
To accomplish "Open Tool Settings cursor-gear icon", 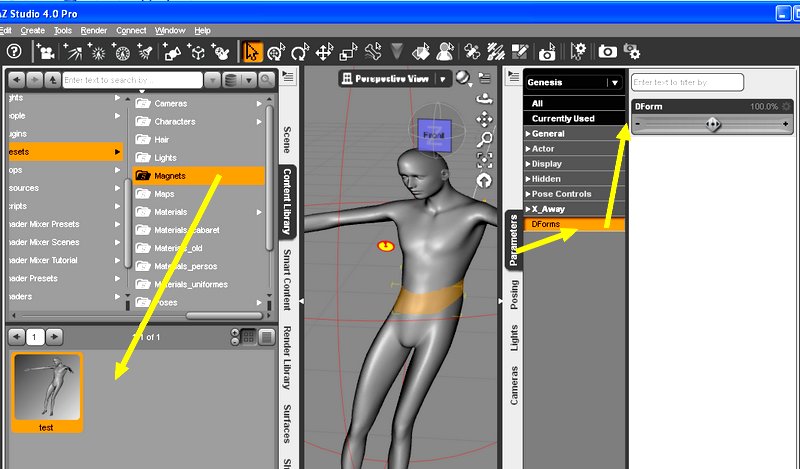I will click(x=578, y=52).
